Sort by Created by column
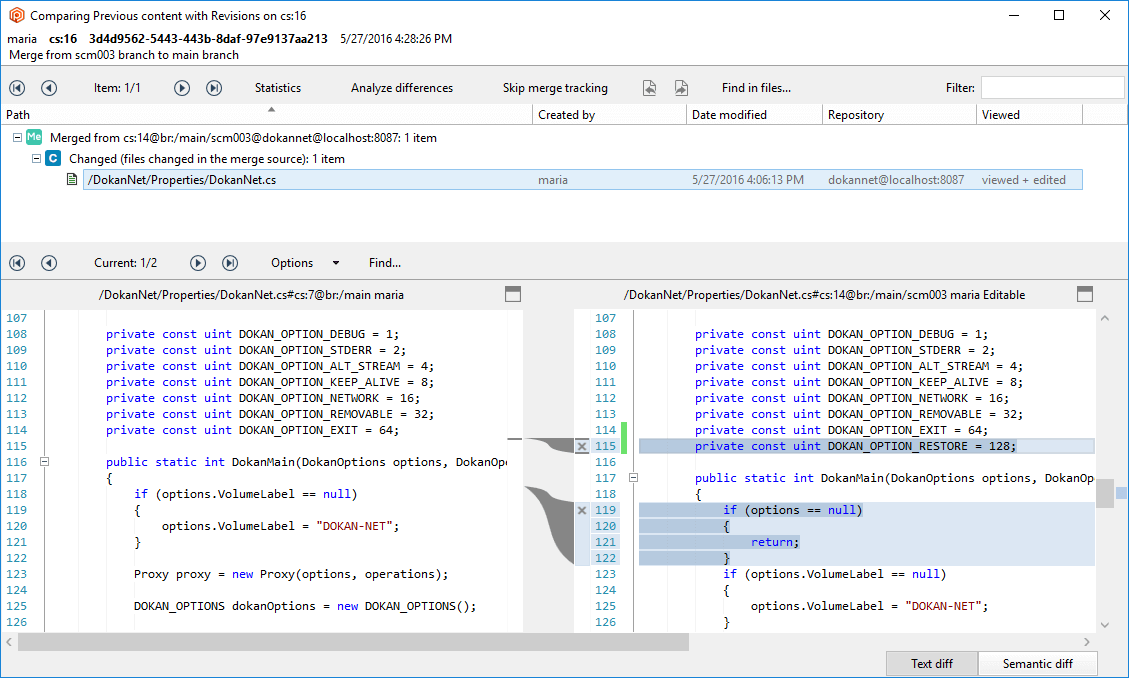Viewport: 1129px width, 678px height. click(x=609, y=114)
